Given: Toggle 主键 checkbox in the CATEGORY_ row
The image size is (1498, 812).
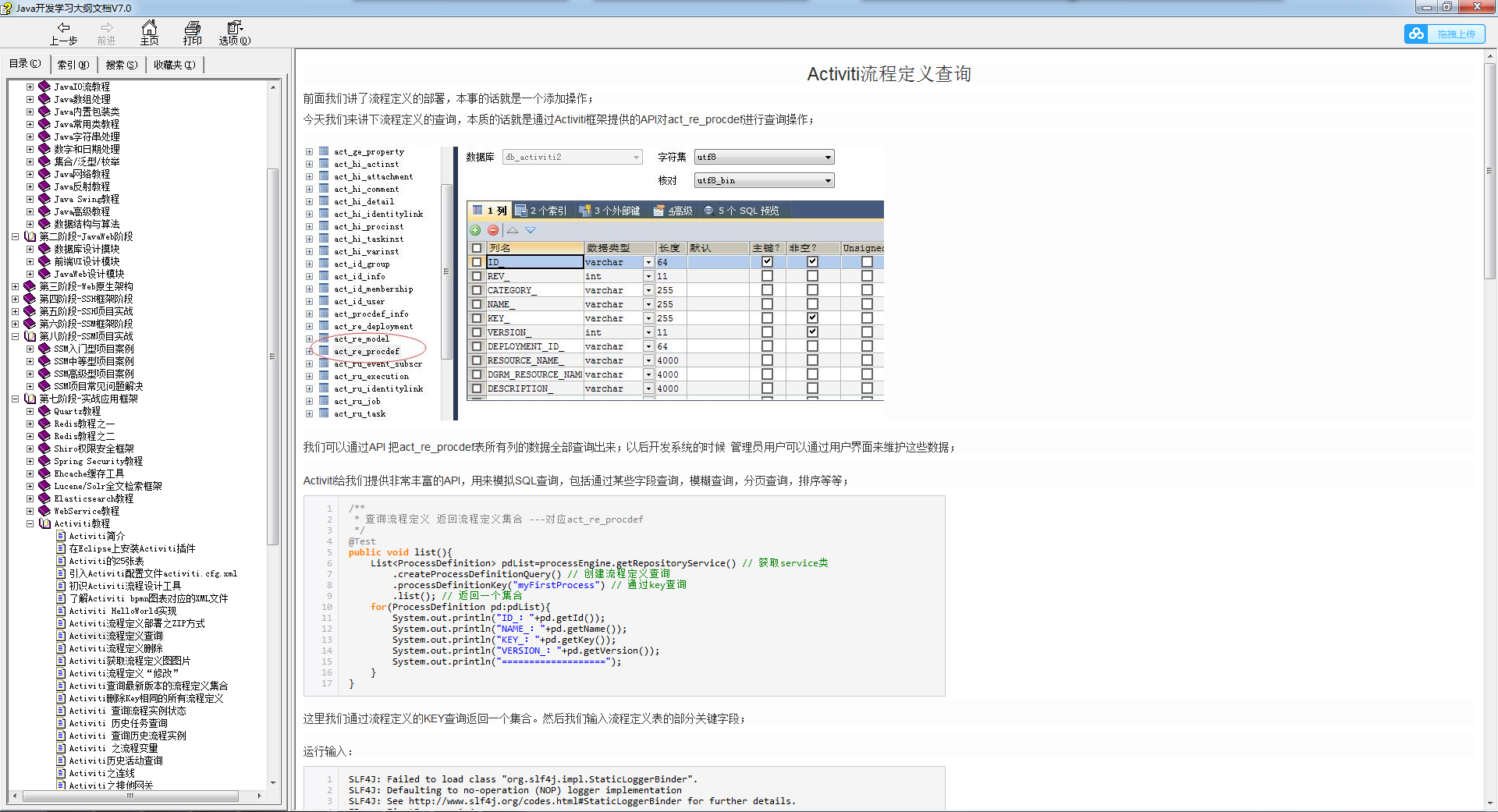Looking at the screenshot, I should tap(767, 290).
